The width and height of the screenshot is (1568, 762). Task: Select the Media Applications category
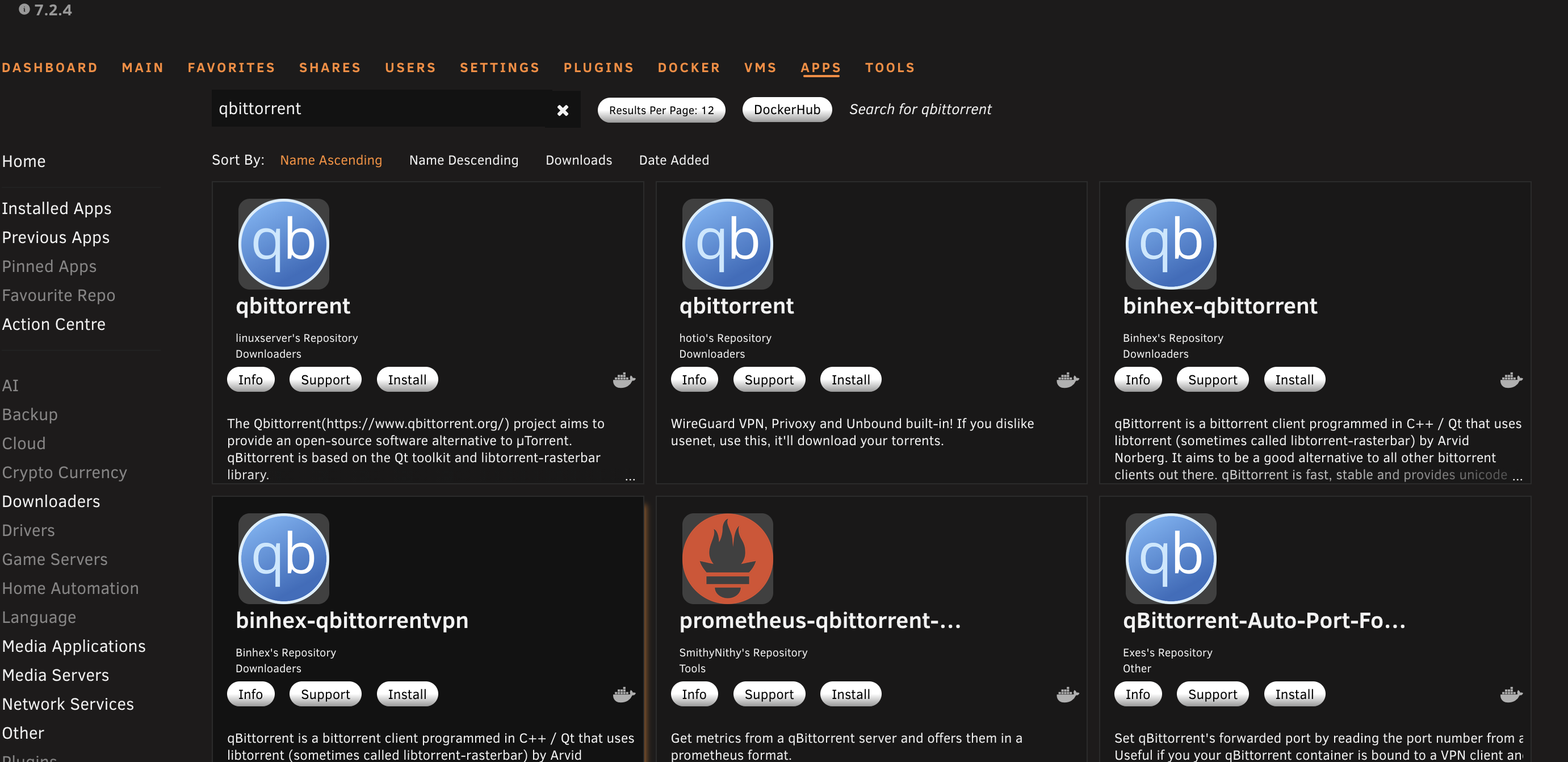click(x=74, y=646)
